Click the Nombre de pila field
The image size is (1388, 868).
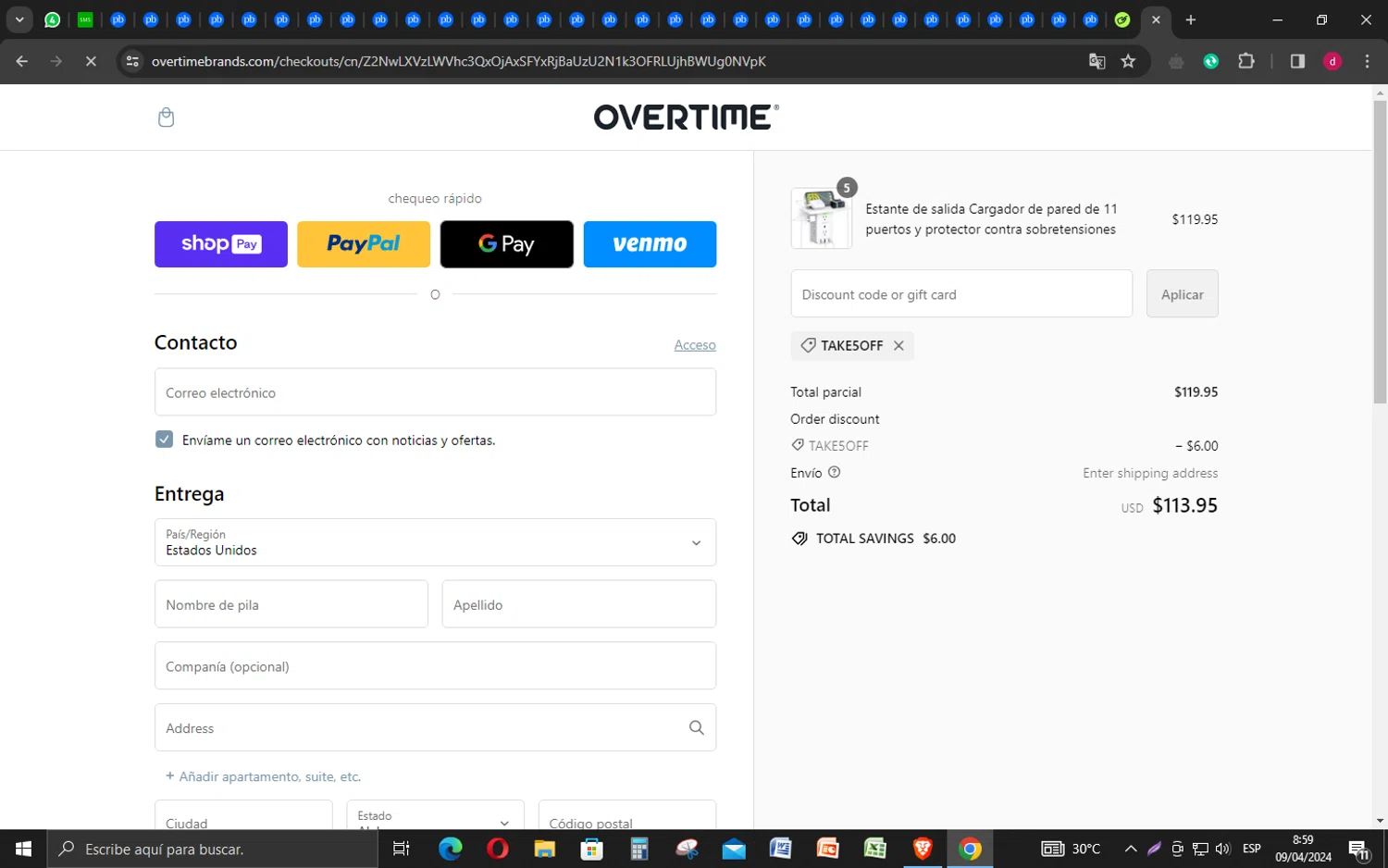coord(291,604)
